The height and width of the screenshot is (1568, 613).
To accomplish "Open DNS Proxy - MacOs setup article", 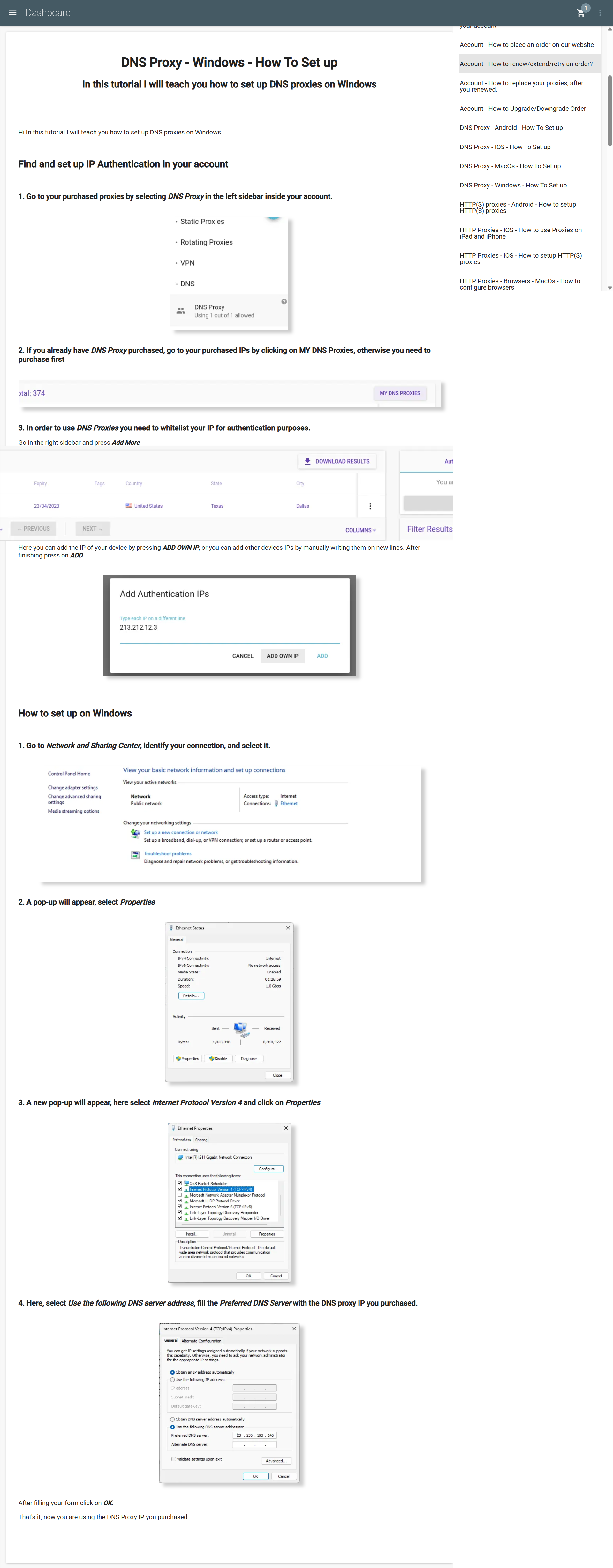I will (x=510, y=166).
